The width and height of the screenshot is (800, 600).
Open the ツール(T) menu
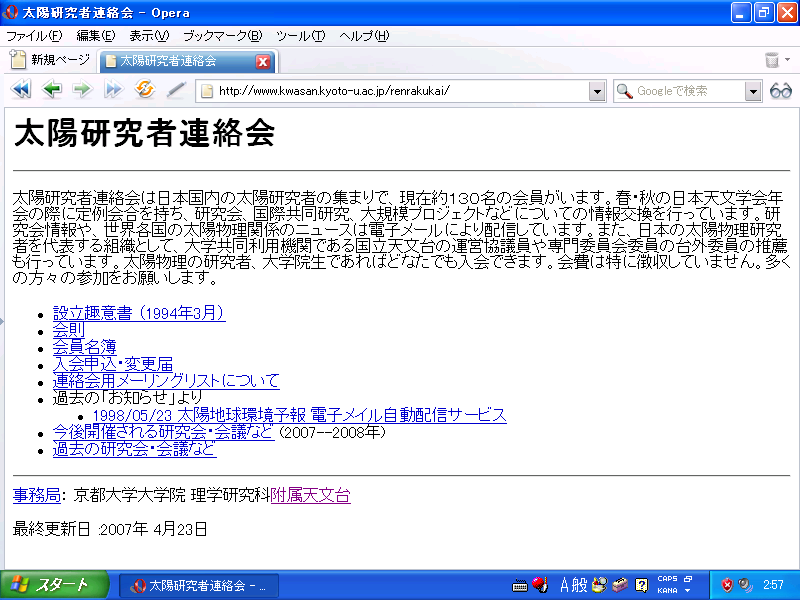301,36
